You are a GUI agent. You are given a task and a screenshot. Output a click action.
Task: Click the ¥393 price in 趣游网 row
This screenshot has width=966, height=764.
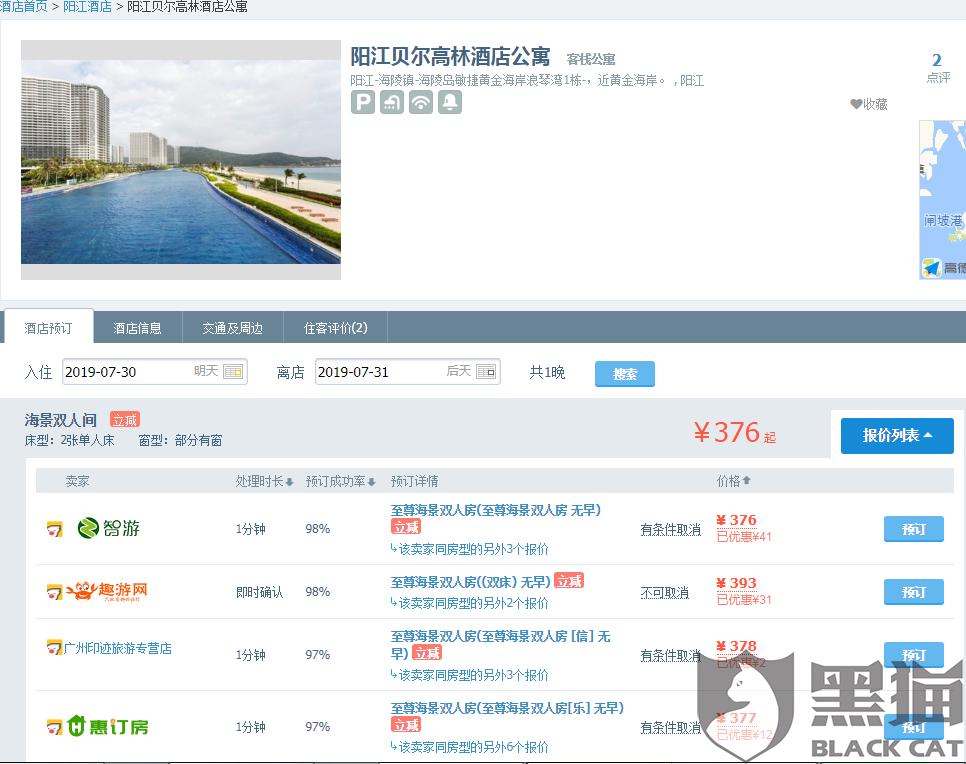click(x=736, y=583)
